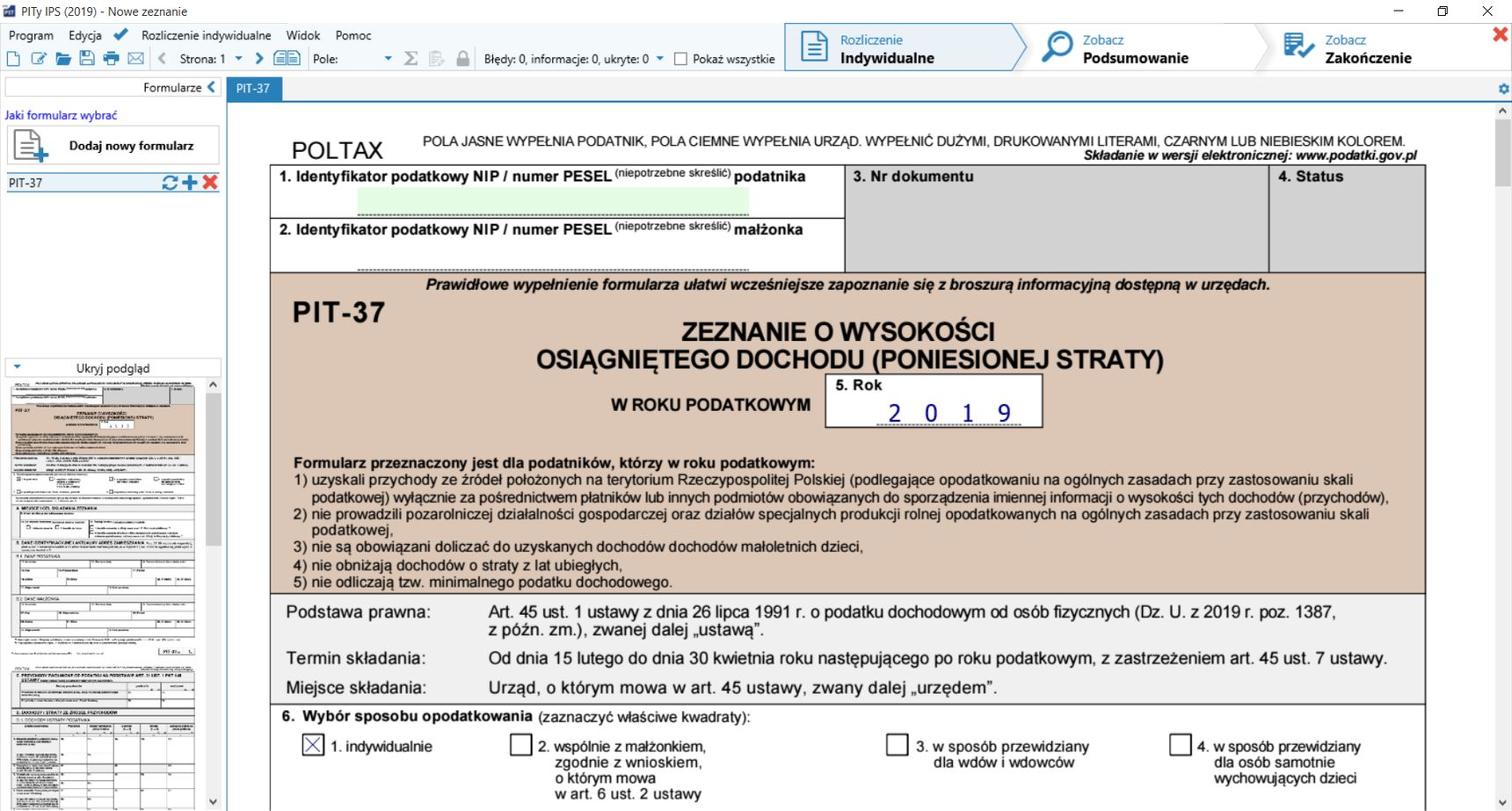Click the taxpayer NIP/PESEL green field

[x=553, y=200]
